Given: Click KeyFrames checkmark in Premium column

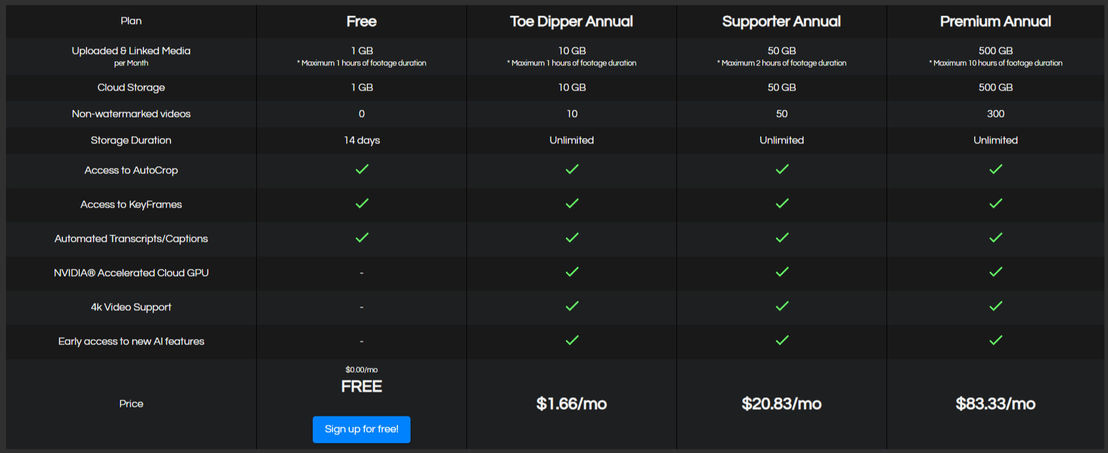Looking at the screenshot, I should coord(995,204).
